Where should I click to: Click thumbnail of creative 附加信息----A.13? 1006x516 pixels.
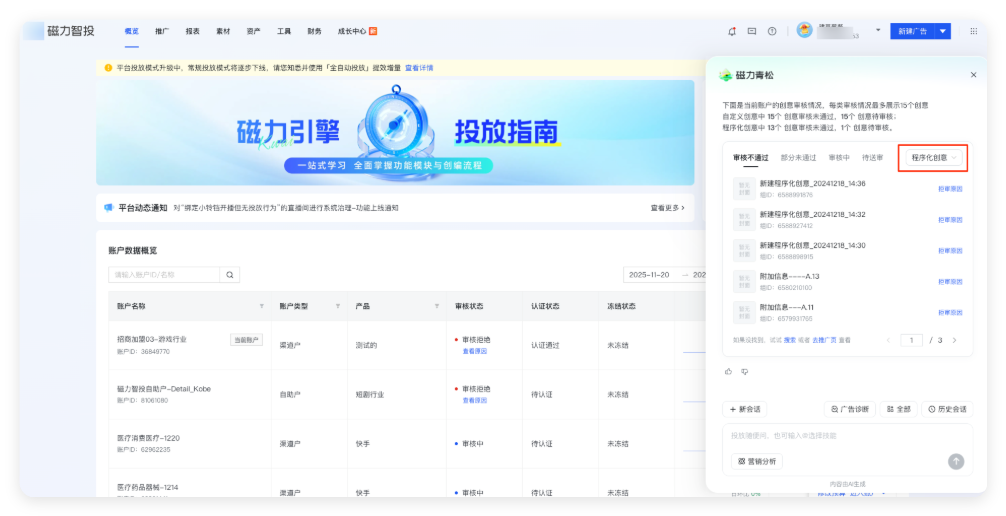pyautogui.click(x=744, y=282)
